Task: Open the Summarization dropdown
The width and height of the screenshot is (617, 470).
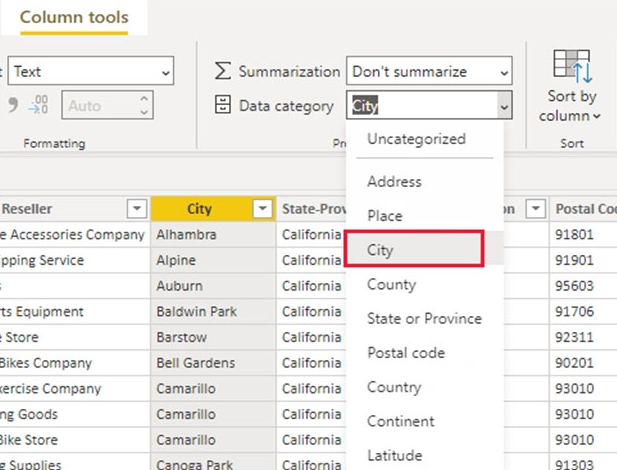Action: [x=429, y=72]
